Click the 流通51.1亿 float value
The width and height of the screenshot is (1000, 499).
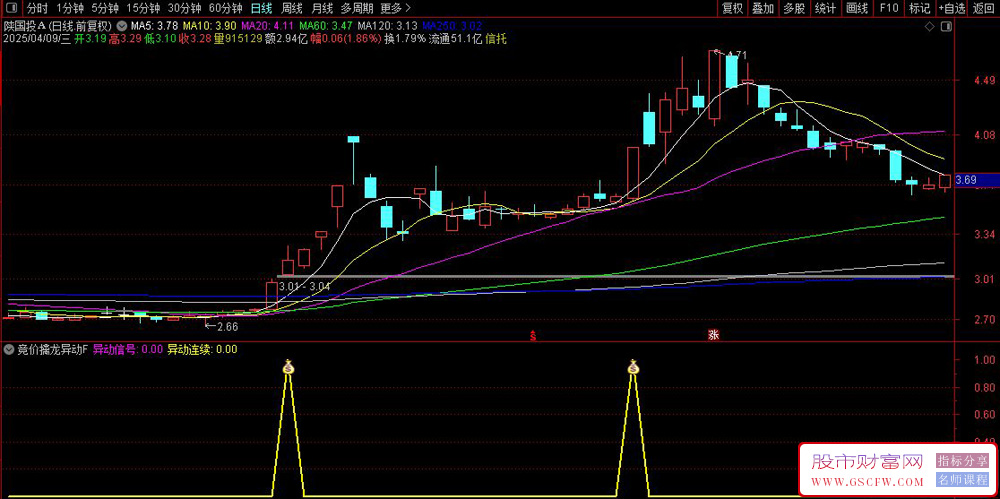pyautogui.click(x=455, y=39)
